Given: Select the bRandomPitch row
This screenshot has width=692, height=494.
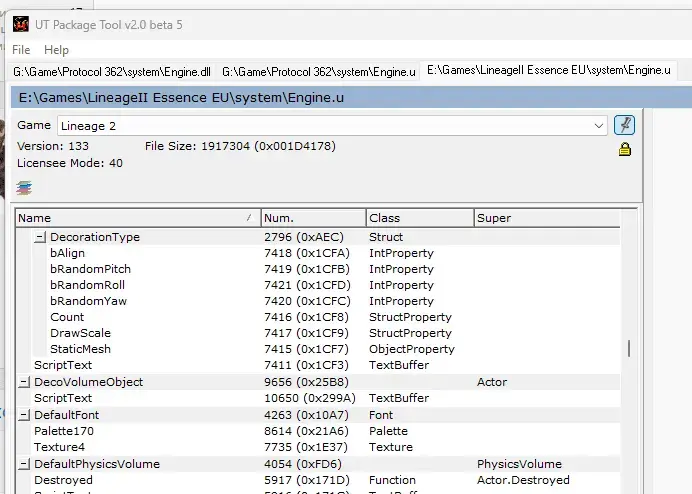Looking at the screenshot, I should pos(318,269).
